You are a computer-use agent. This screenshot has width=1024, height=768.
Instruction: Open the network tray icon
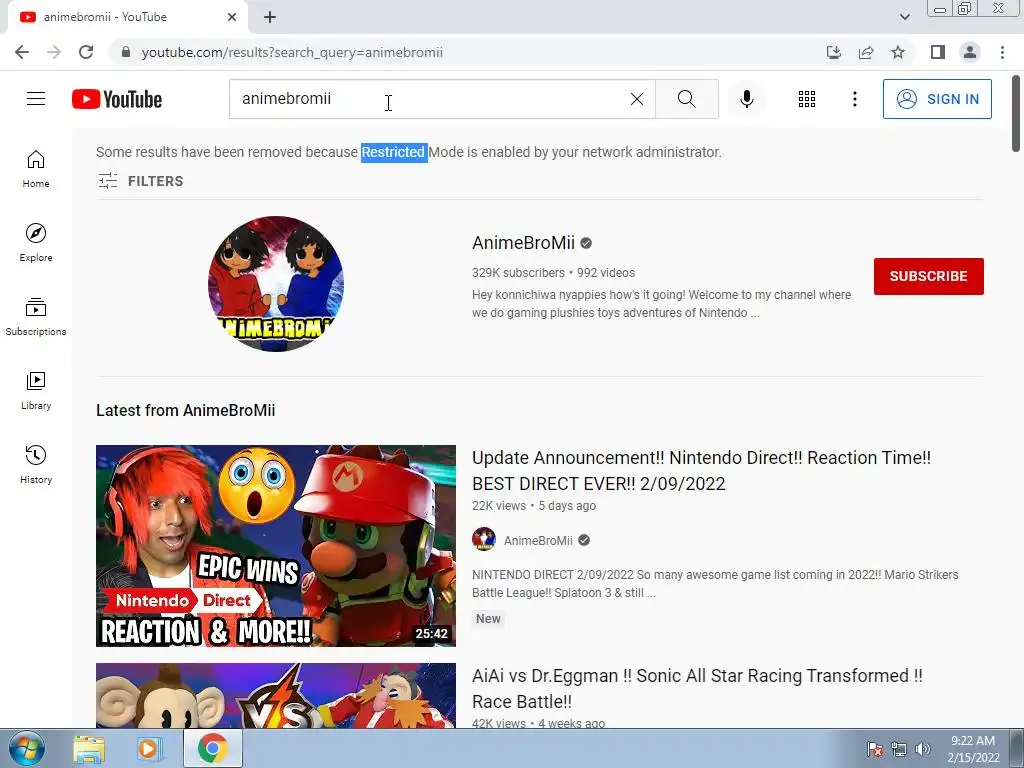coord(899,750)
